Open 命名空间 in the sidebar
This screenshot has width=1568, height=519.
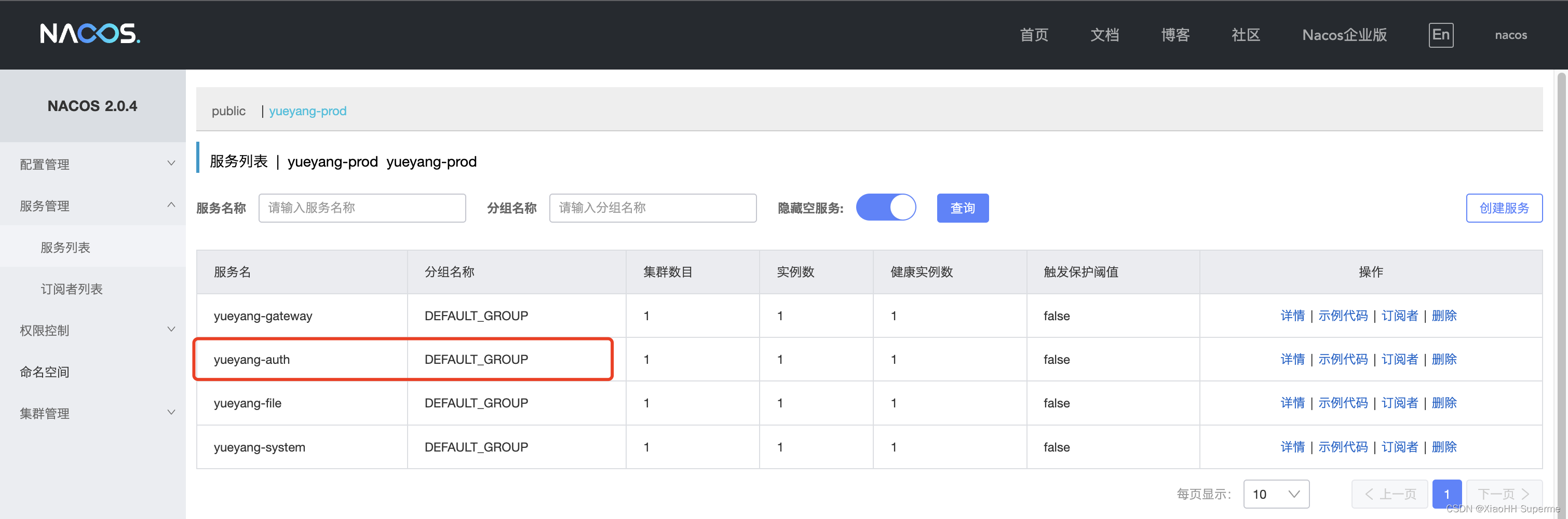pyautogui.click(x=92, y=371)
